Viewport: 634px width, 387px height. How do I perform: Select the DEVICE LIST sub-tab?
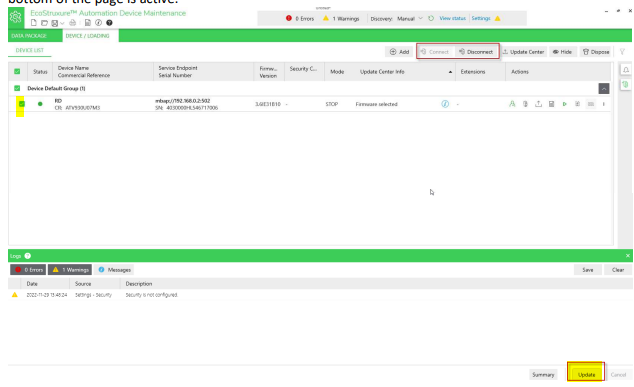(x=30, y=51)
